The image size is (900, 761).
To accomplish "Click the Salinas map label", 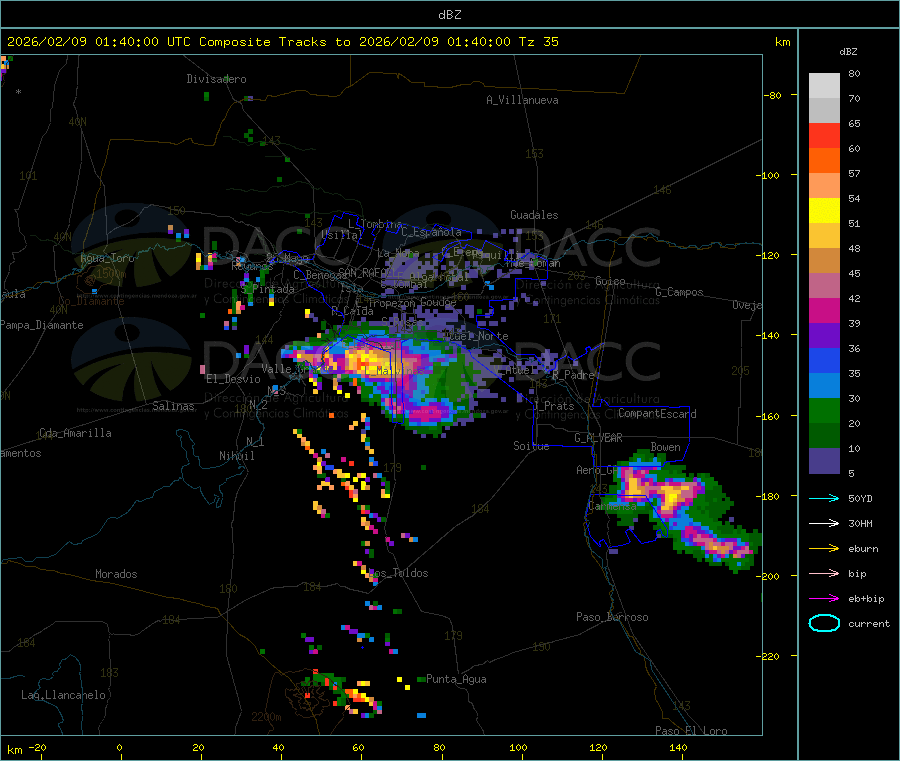I will [173, 406].
